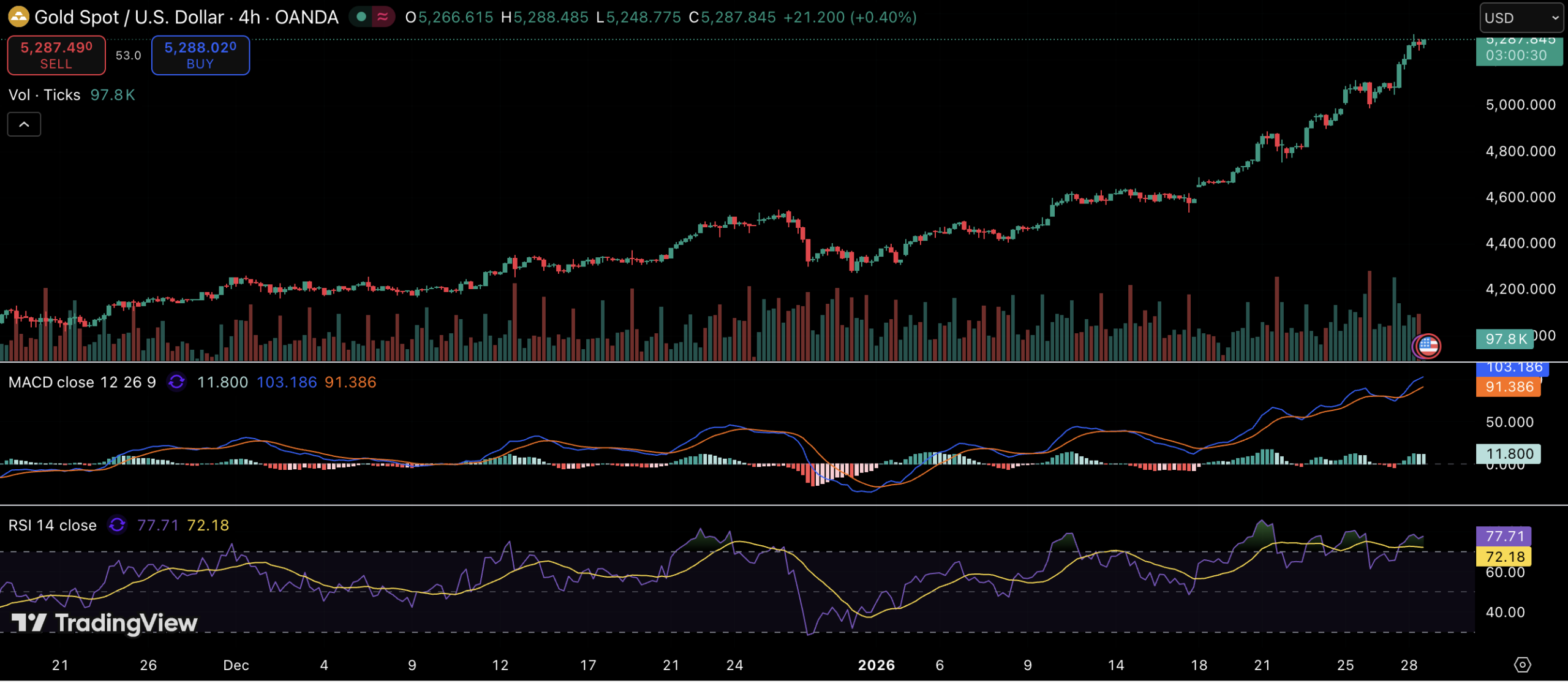The width and height of the screenshot is (1568, 683).
Task: Click the green market status dot
Action: 361,17
